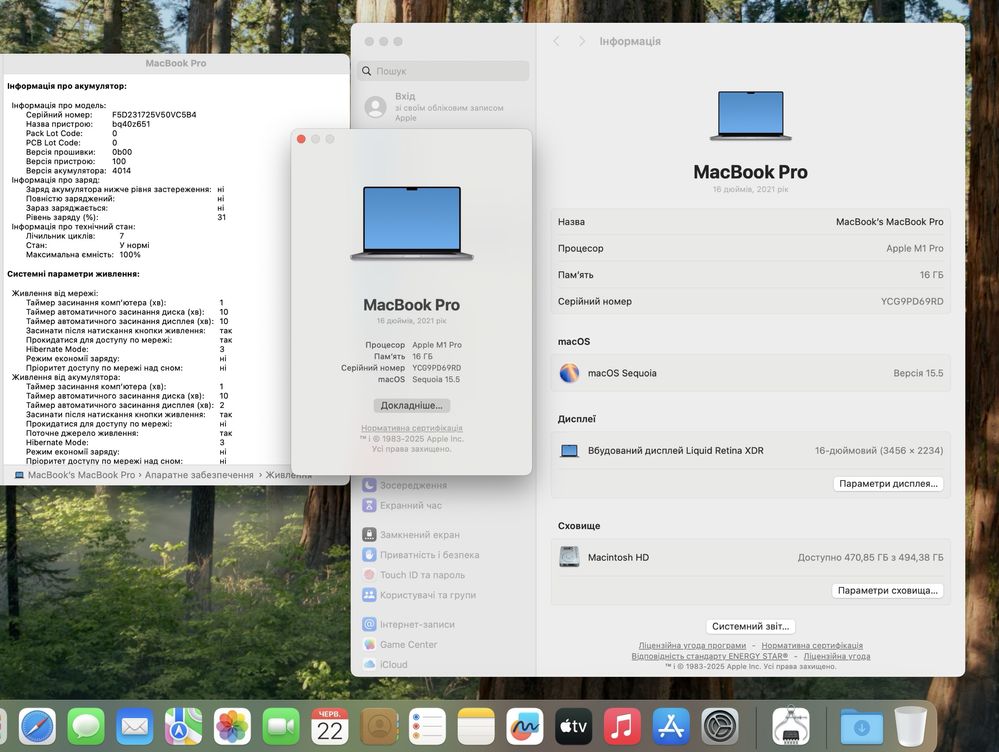Image resolution: width=999 pixels, height=752 pixels.
Task: Close the About This Mac window
Action: pyautogui.click(x=301, y=139)
